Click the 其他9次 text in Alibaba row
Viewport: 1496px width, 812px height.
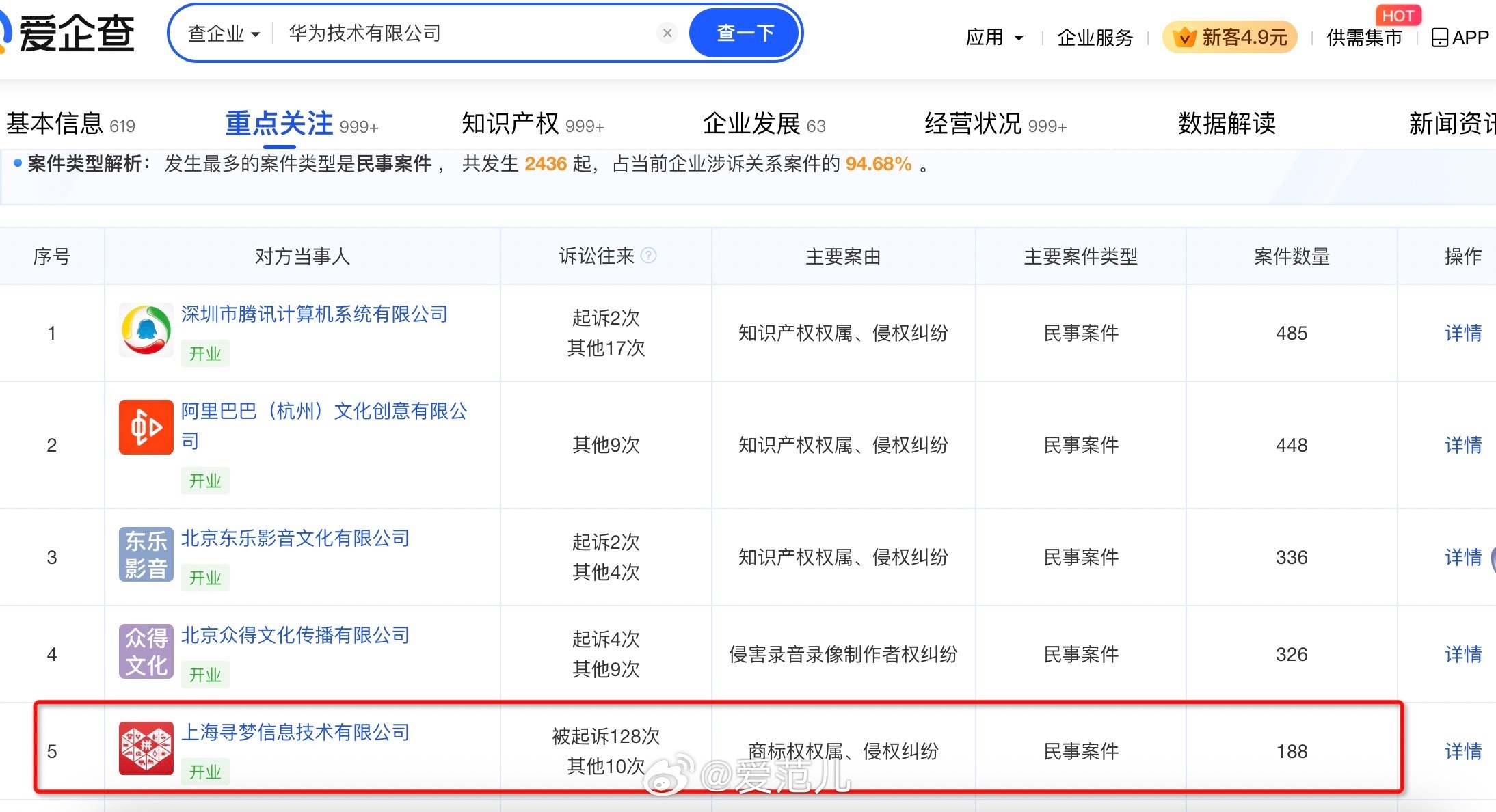[606, 445]
